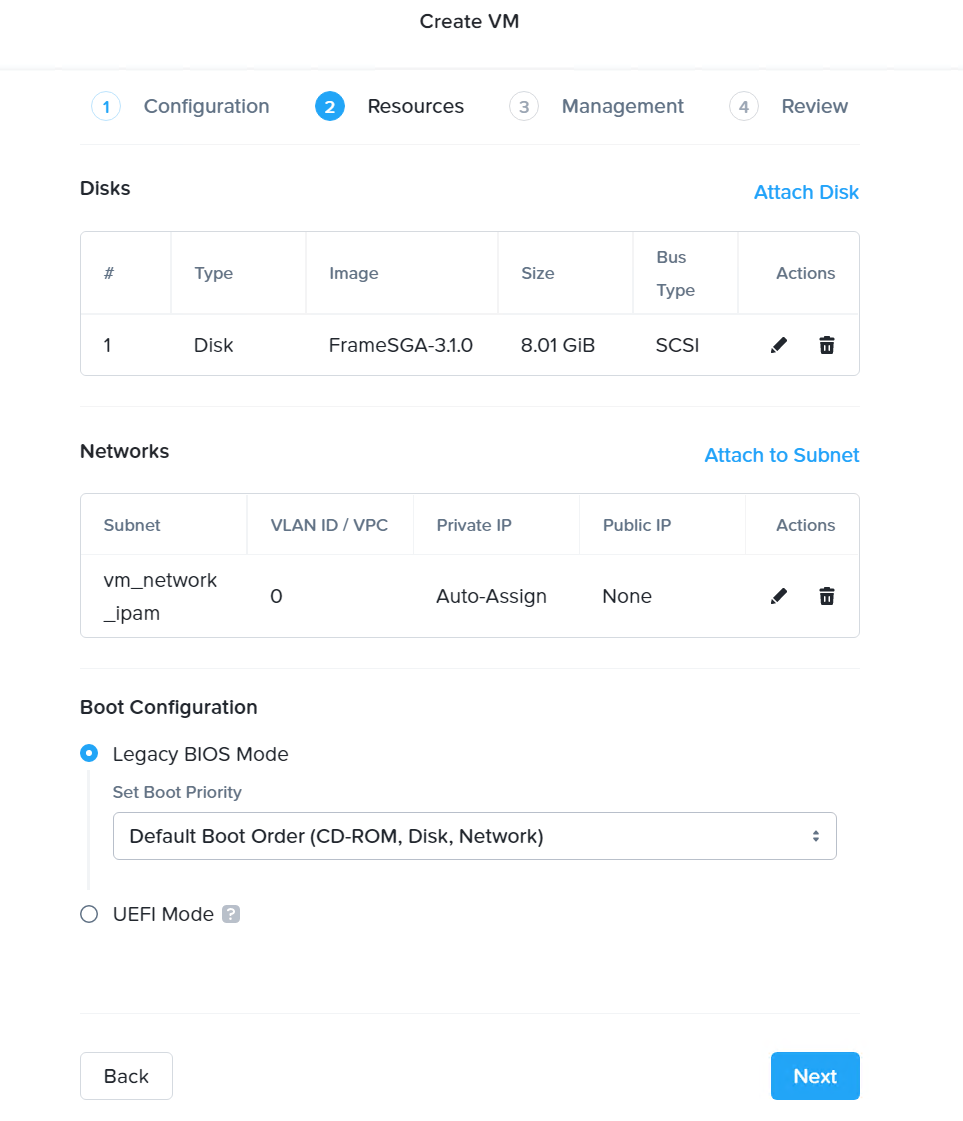
Task: Remove the vm_network_ipam subnet
Action: click(x=827, y=596)
